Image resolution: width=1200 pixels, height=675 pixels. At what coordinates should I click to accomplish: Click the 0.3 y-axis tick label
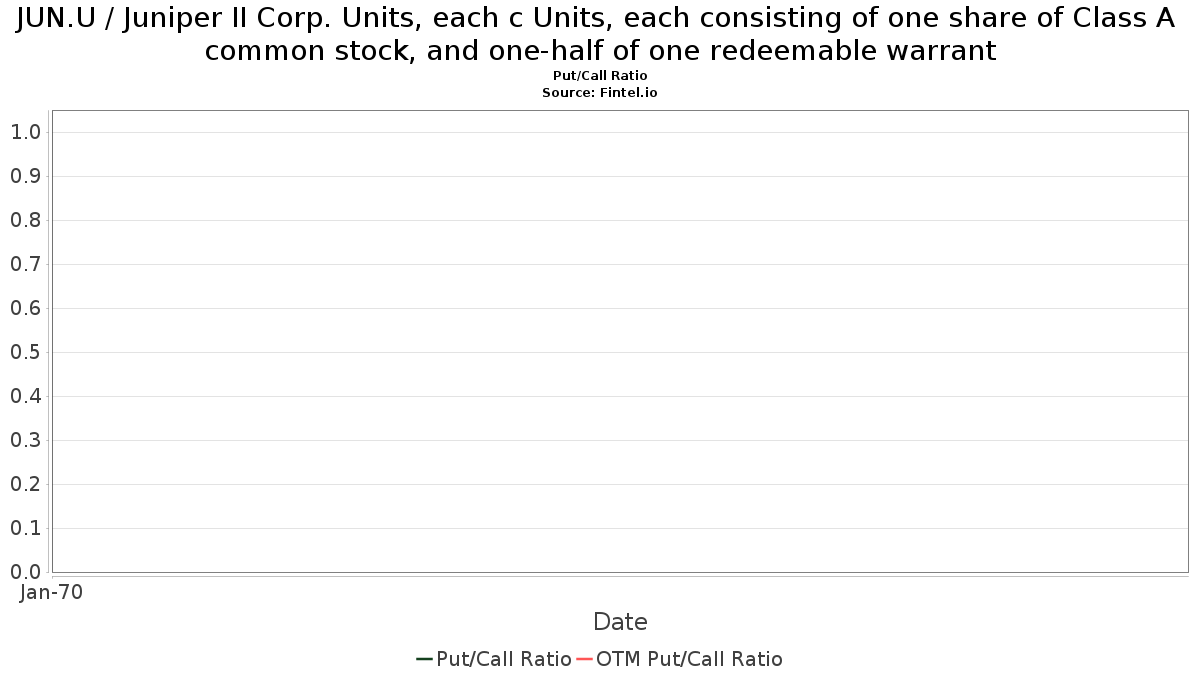25,440
